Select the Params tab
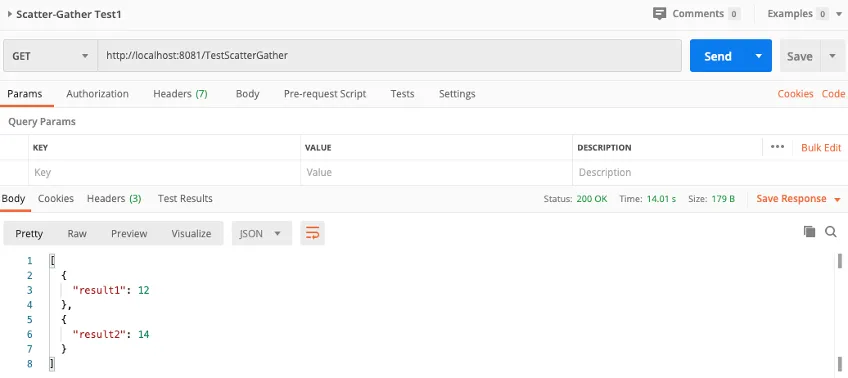Viewport: 848px width, 378px height. [x=25, y=94]
